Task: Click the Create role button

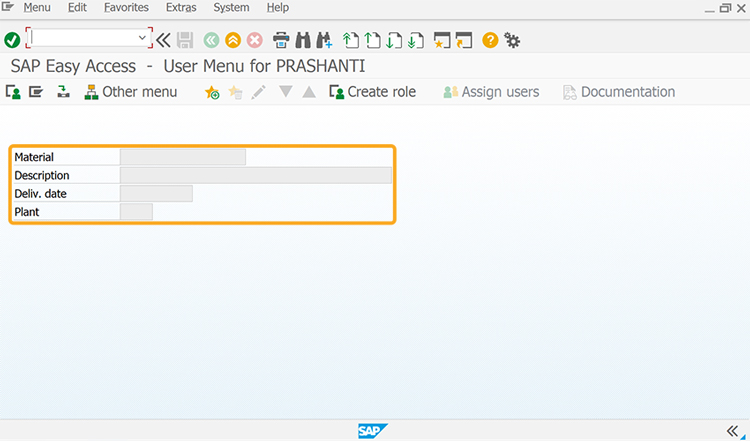Action: coord(373,91)
